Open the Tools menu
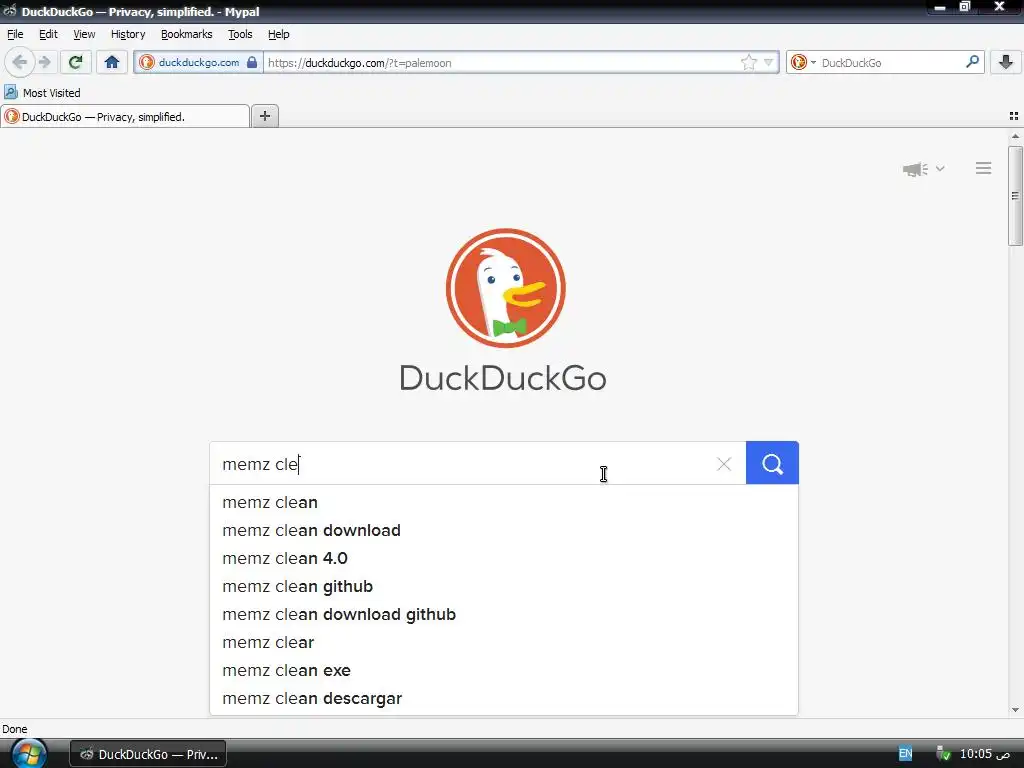 coord(240,34)
